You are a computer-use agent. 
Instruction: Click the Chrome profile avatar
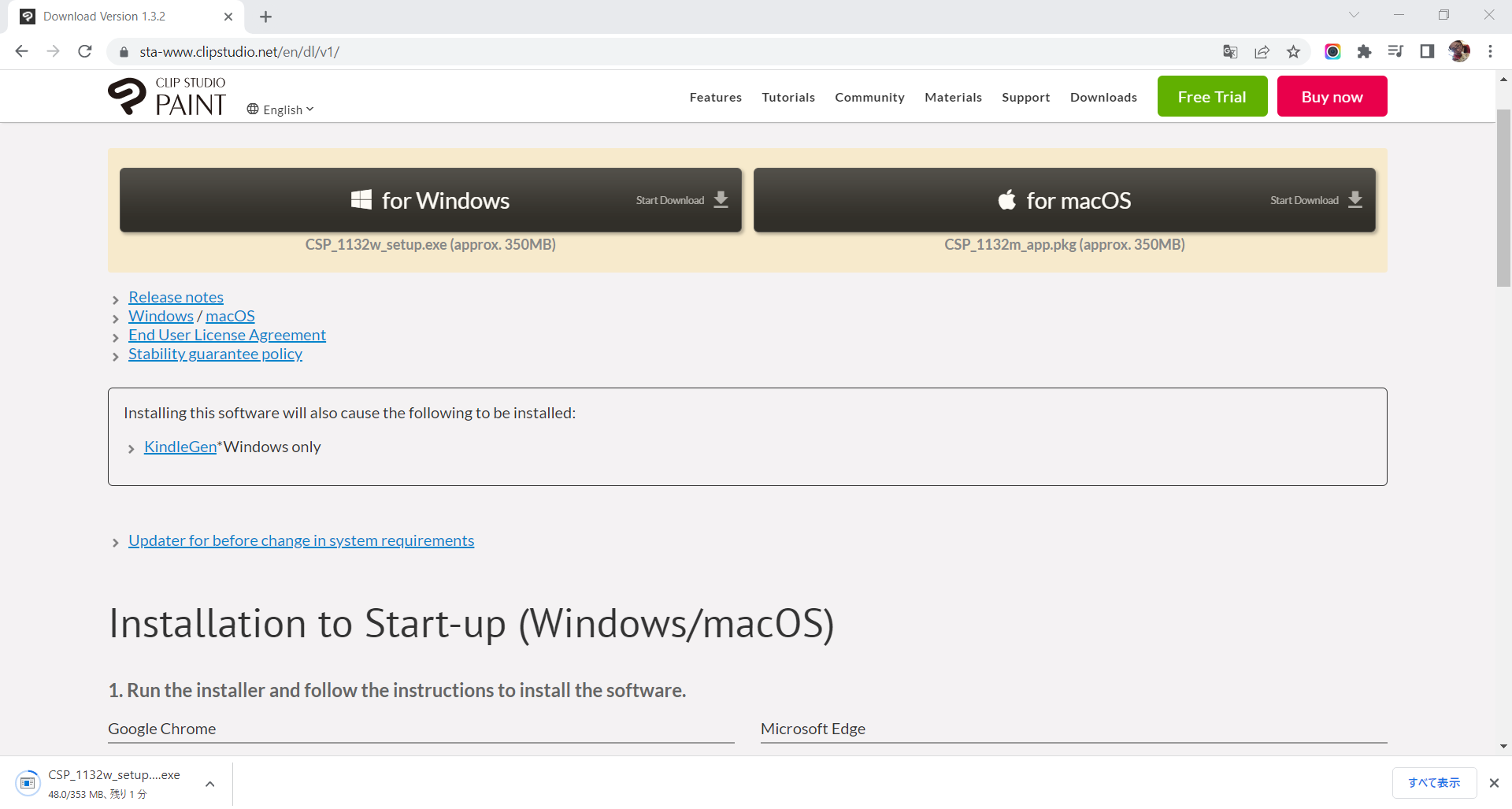(1458, 52)
